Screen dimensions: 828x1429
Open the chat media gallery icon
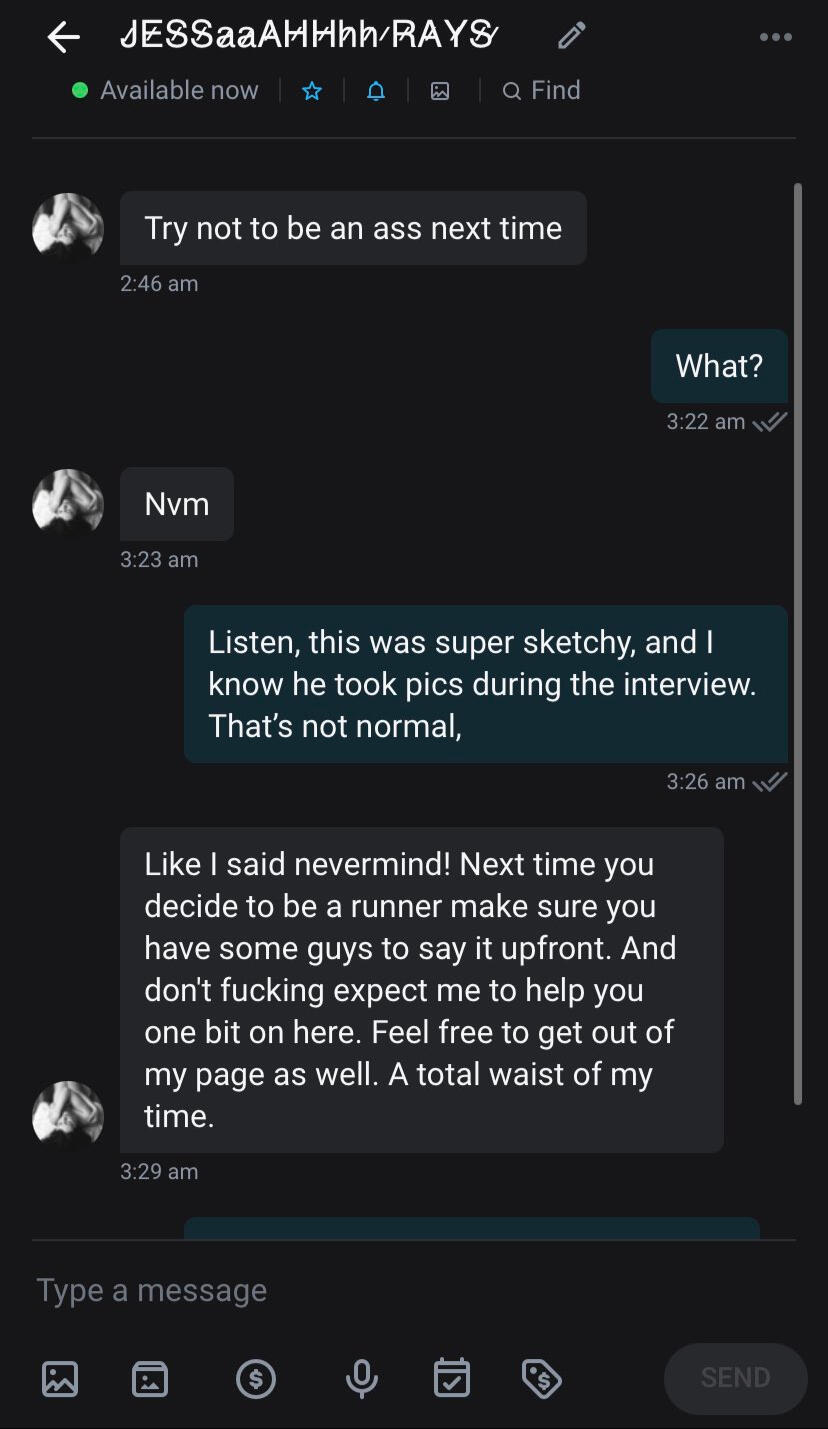(440, 91)
